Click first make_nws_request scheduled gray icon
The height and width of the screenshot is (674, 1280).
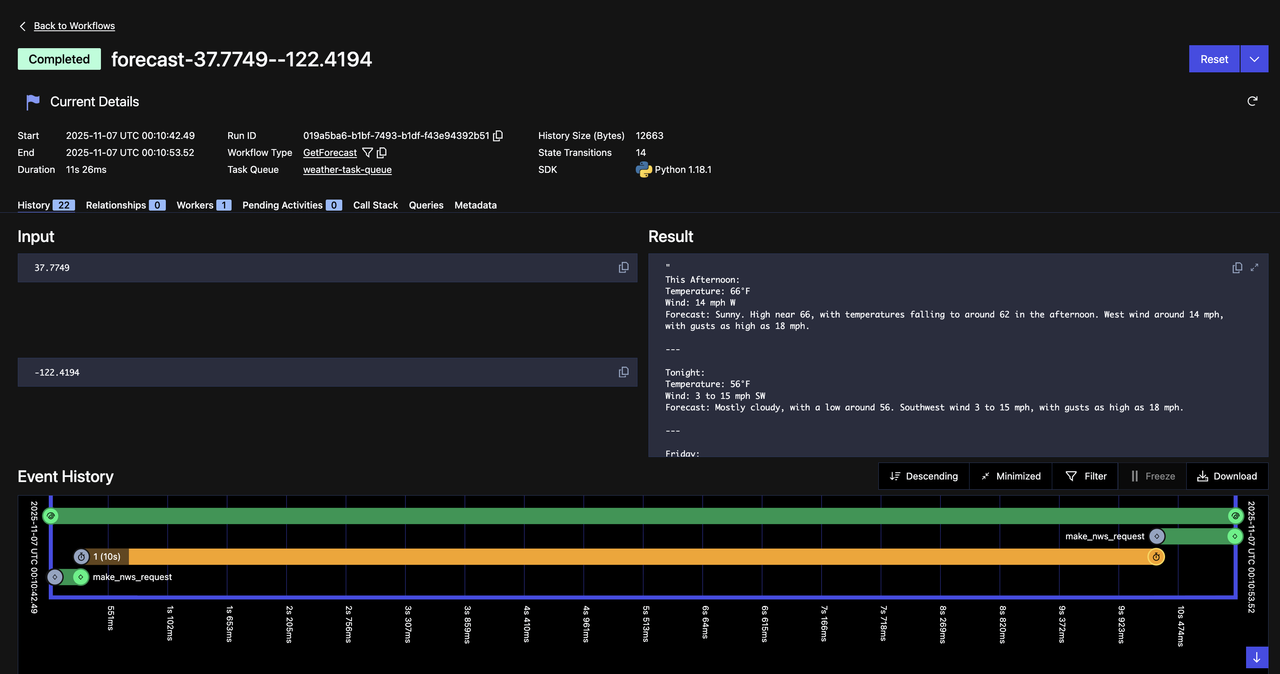[55, 577]
